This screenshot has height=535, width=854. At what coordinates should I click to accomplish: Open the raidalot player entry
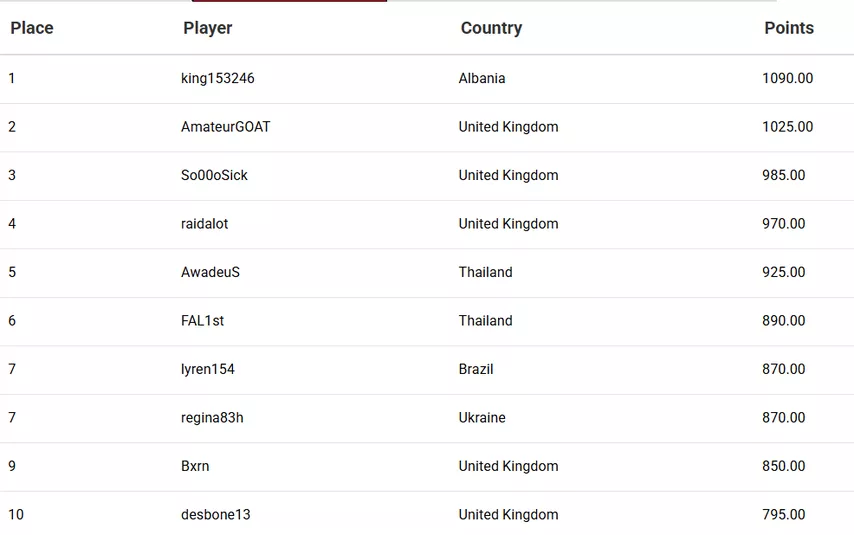(205, 224)
